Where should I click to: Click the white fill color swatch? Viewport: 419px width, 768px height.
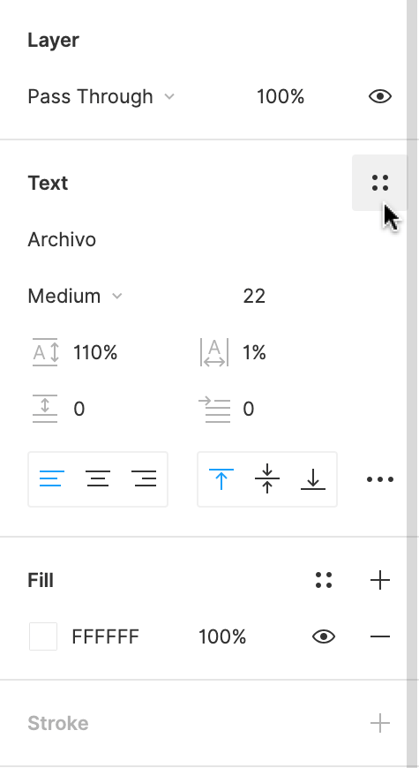tap(43, 637)
